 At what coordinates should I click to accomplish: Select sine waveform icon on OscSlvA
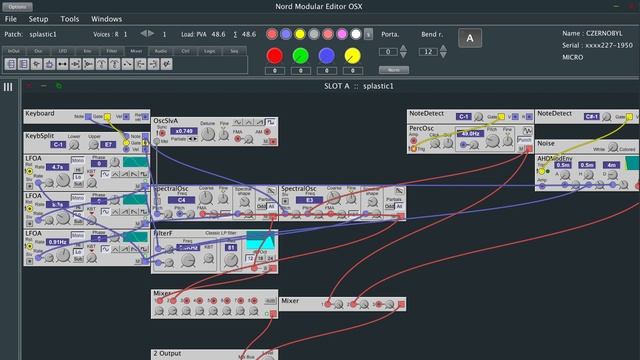pos(237,122)
